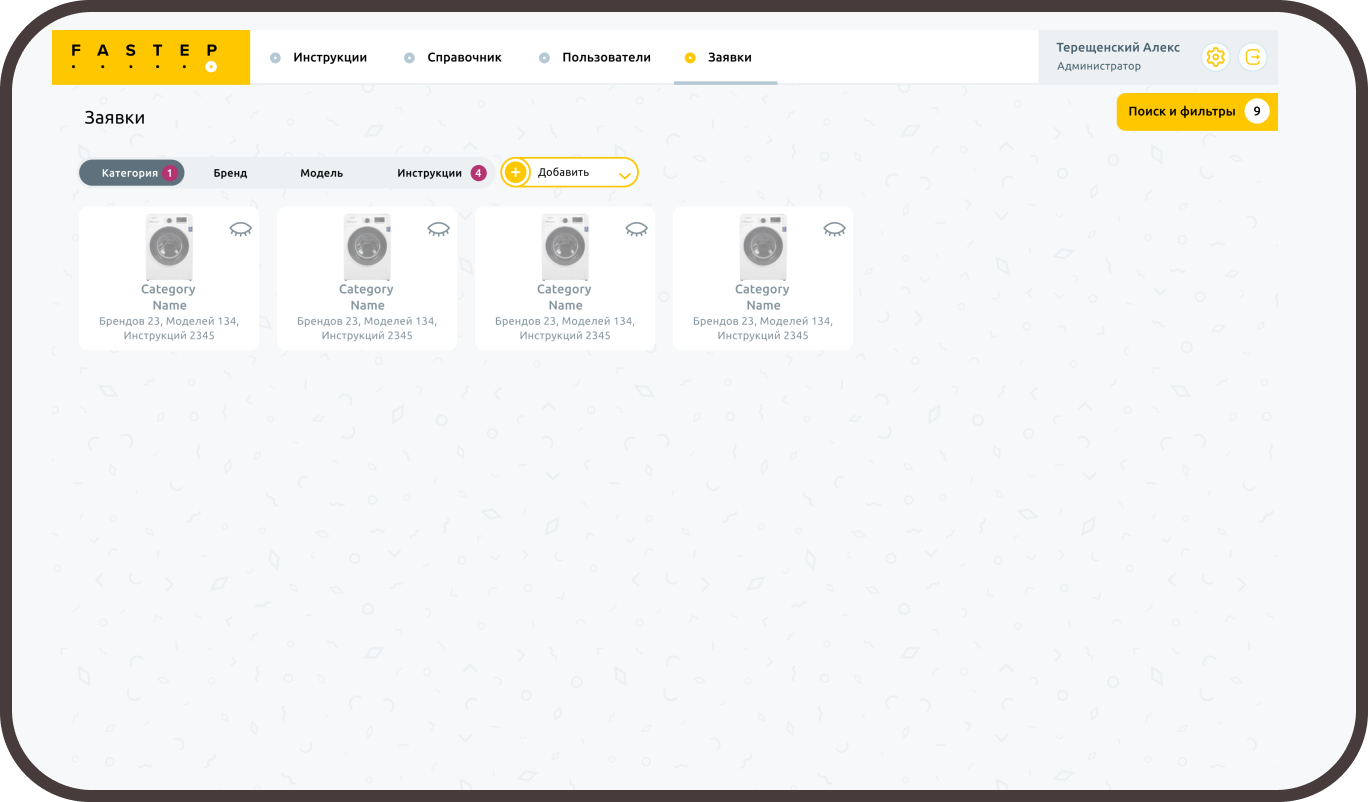Click the washing machine image on the fourth card

click(x=763, y=246)
